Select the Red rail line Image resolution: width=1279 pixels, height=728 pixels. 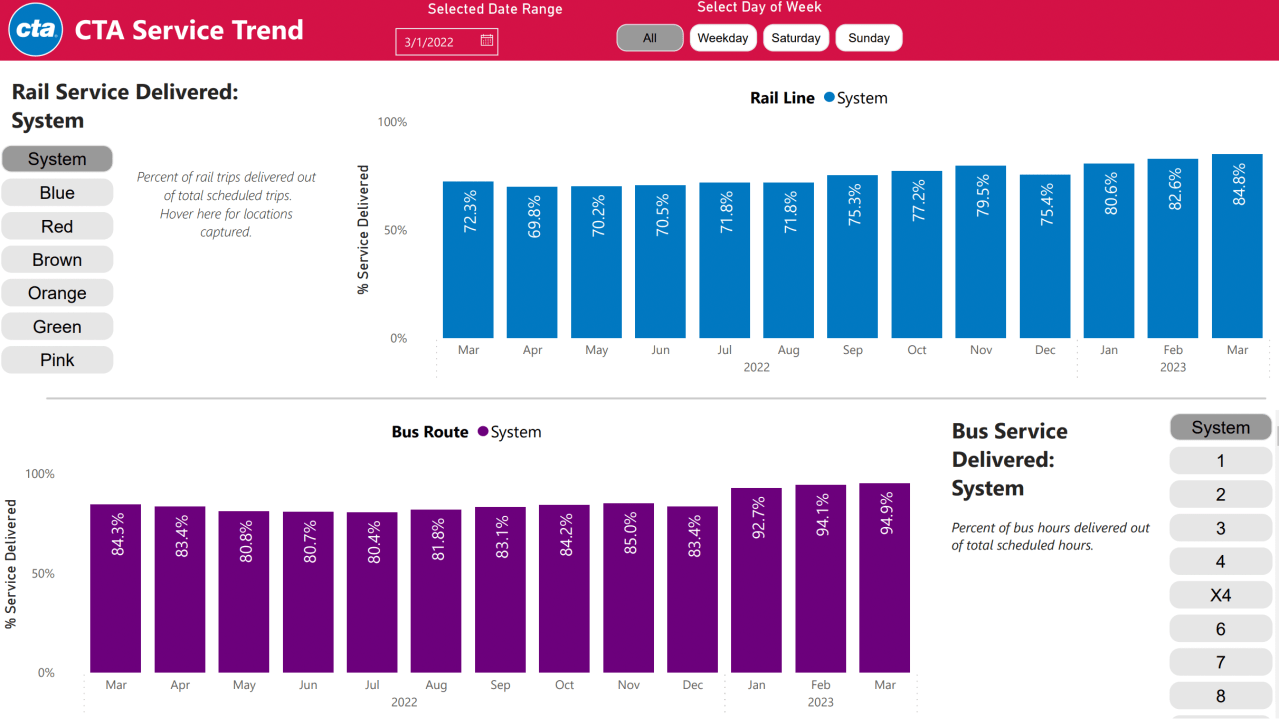point(57,226)
